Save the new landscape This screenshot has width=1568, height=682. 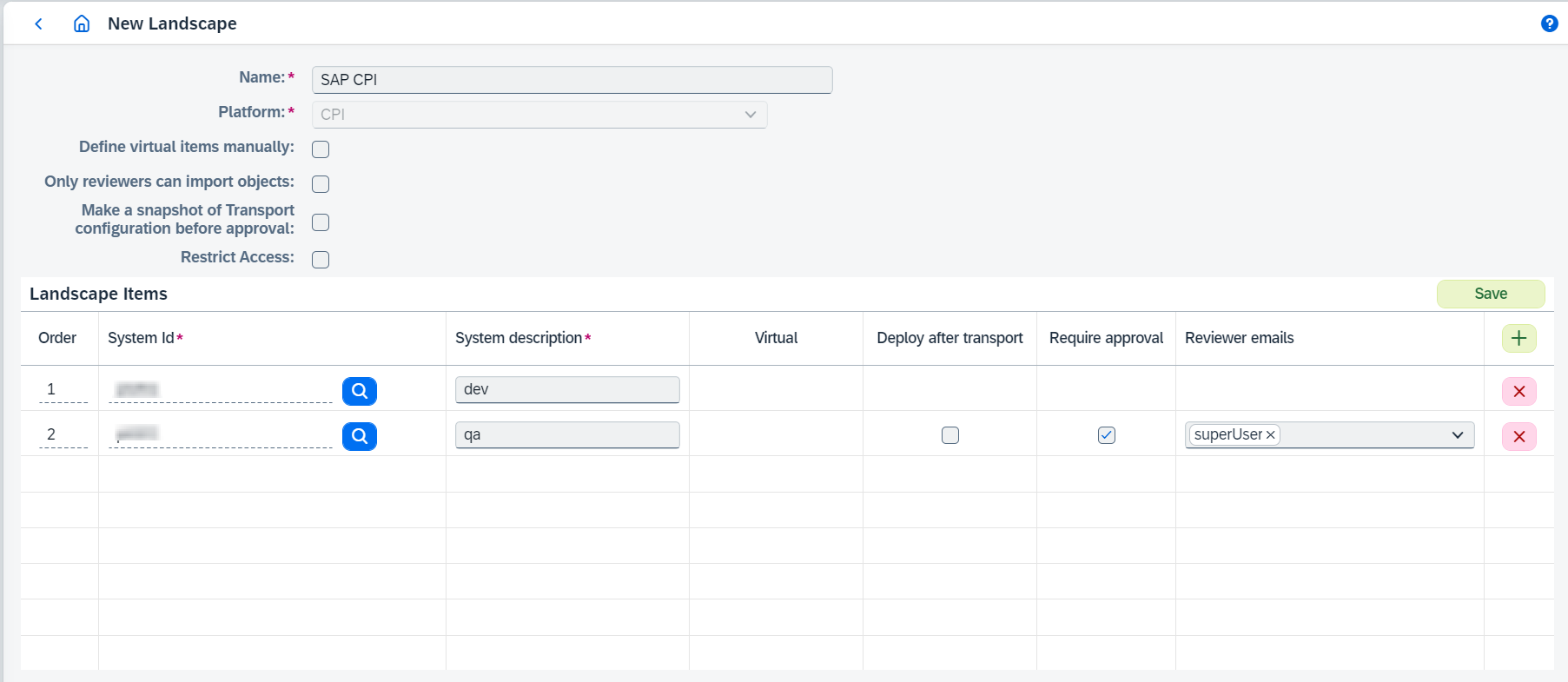click(x=1491, y=294)
